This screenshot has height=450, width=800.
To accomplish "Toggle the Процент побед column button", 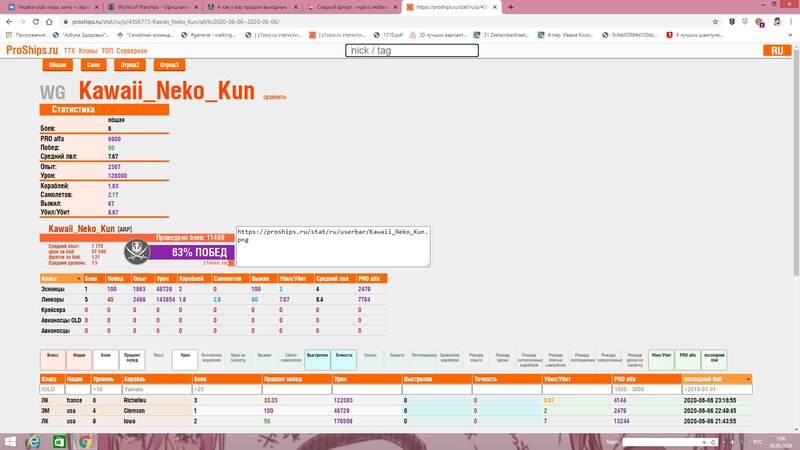I will (x=132, y=360).
